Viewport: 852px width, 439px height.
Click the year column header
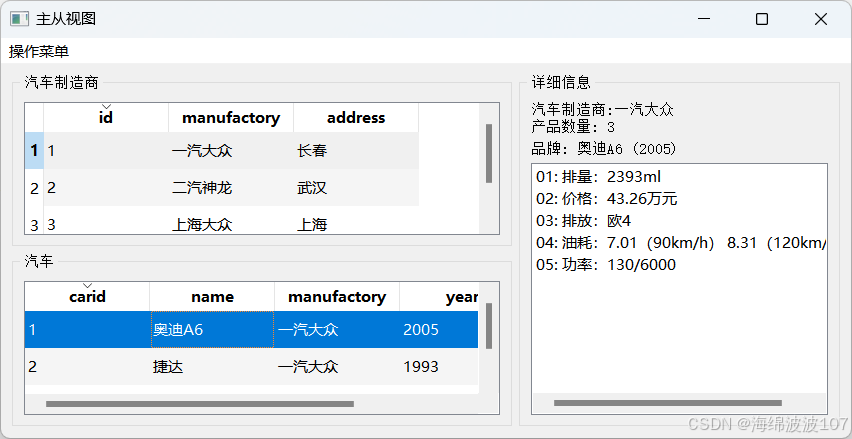coord(439,297)
